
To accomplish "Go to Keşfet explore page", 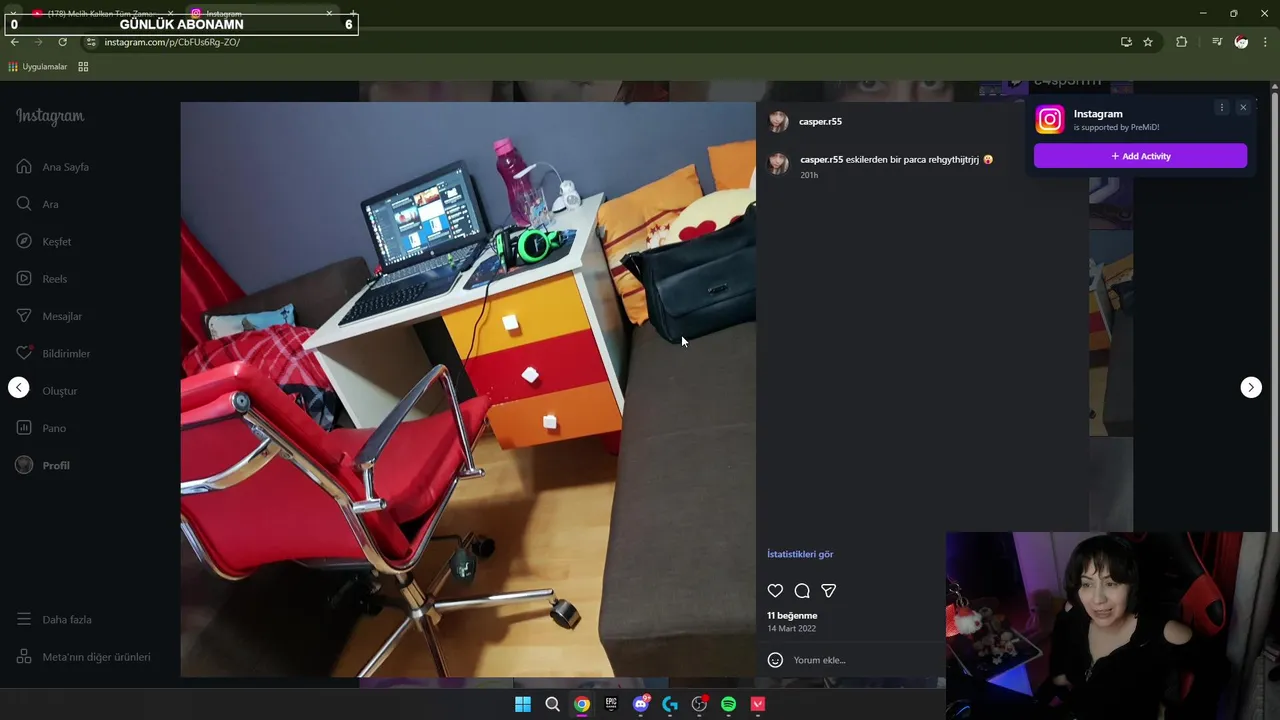I will [x=44, y=241].
